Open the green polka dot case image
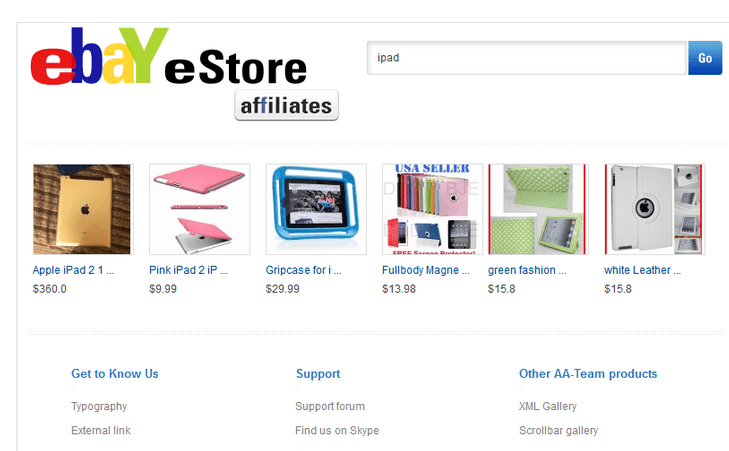Screen dimensions: 729x451 pos(538,209)
